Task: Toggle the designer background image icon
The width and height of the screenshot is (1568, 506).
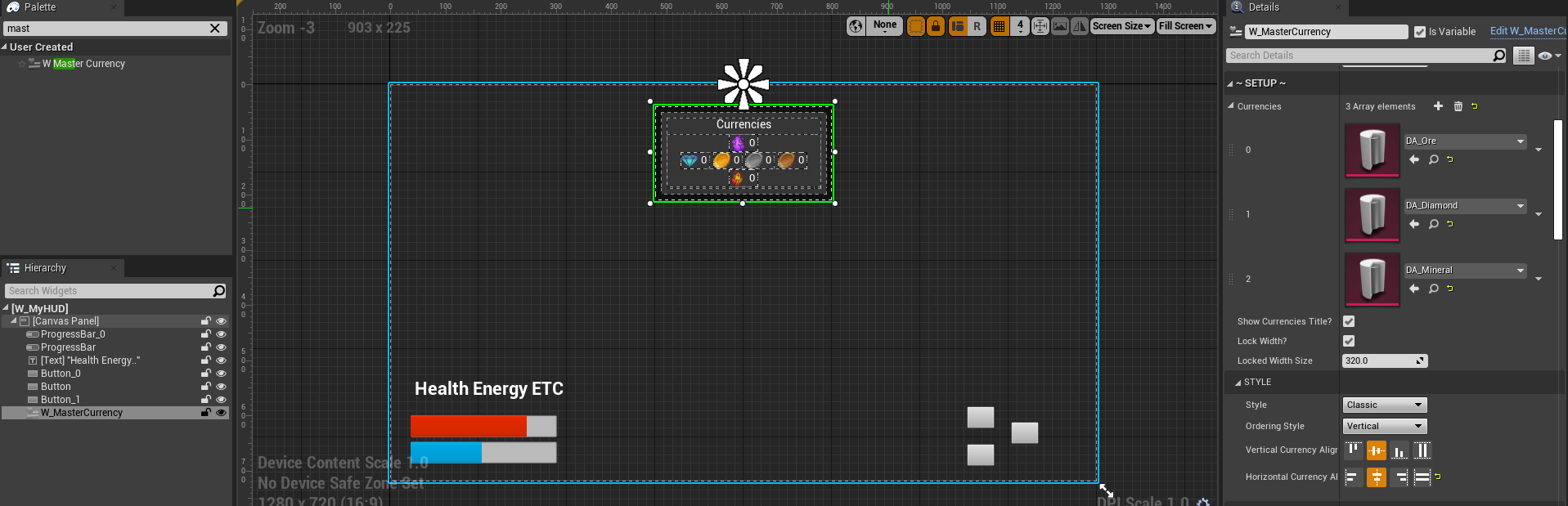Action: [1060, 26]
